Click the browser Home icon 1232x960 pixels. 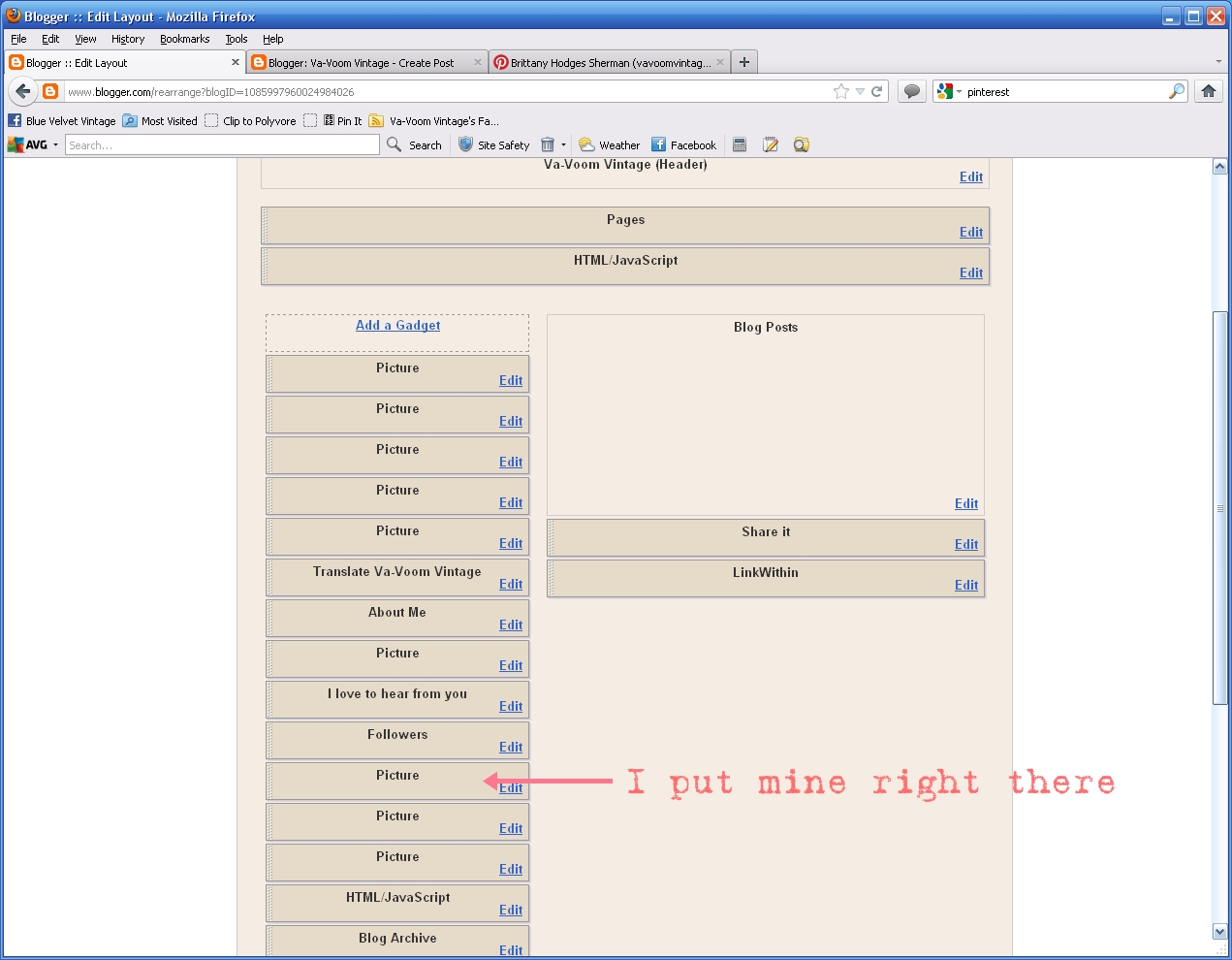(x=1208, y=91)
